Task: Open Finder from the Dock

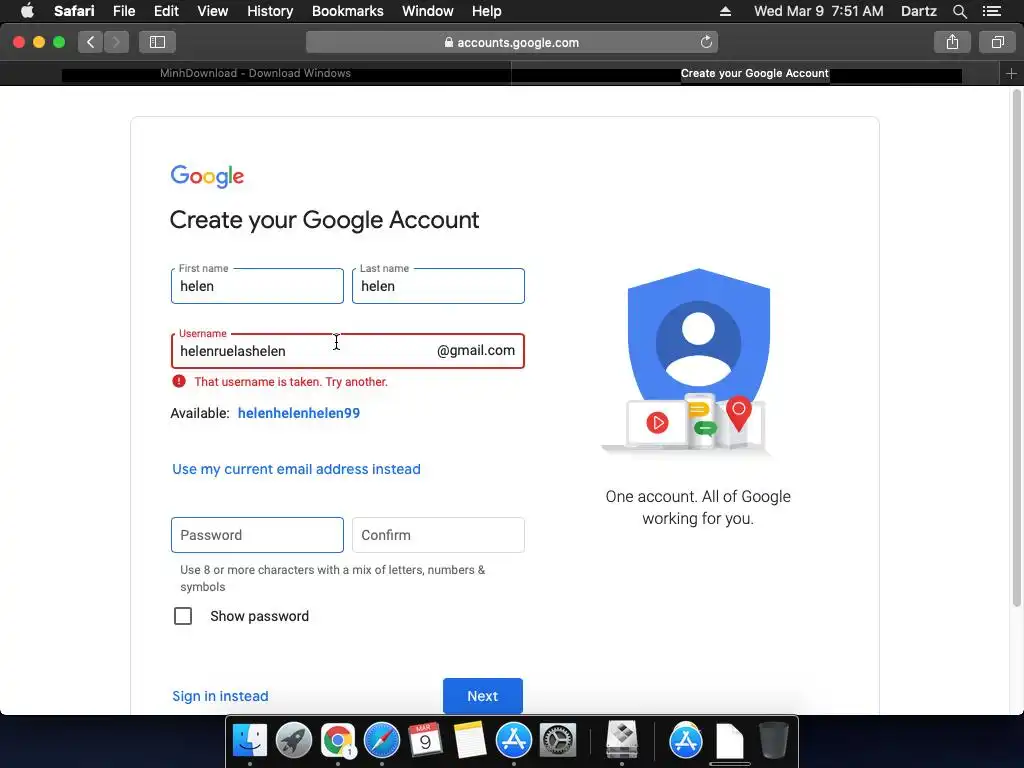Action: point(250,741)
